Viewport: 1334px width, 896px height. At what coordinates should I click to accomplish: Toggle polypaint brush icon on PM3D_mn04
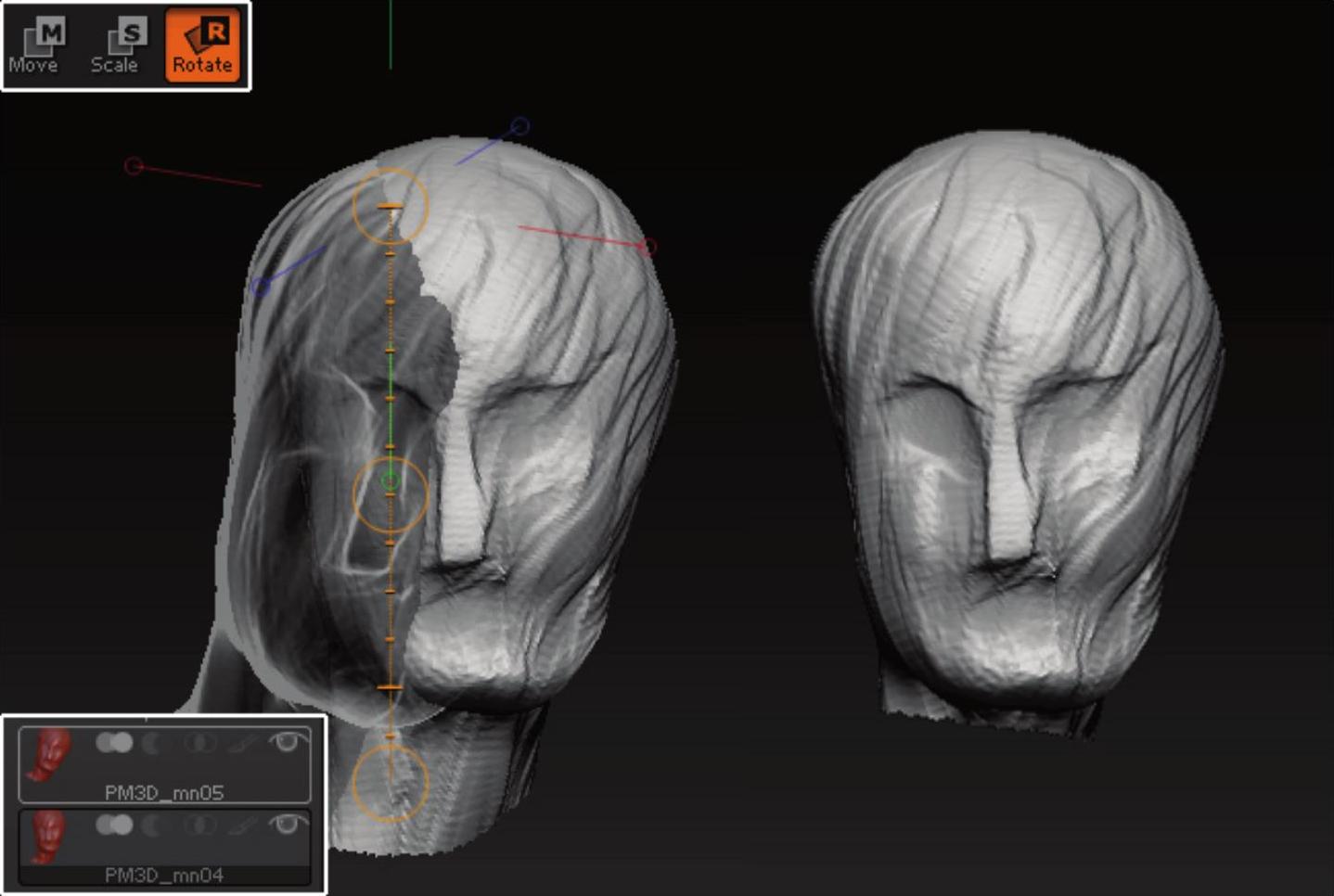(243, 825)
